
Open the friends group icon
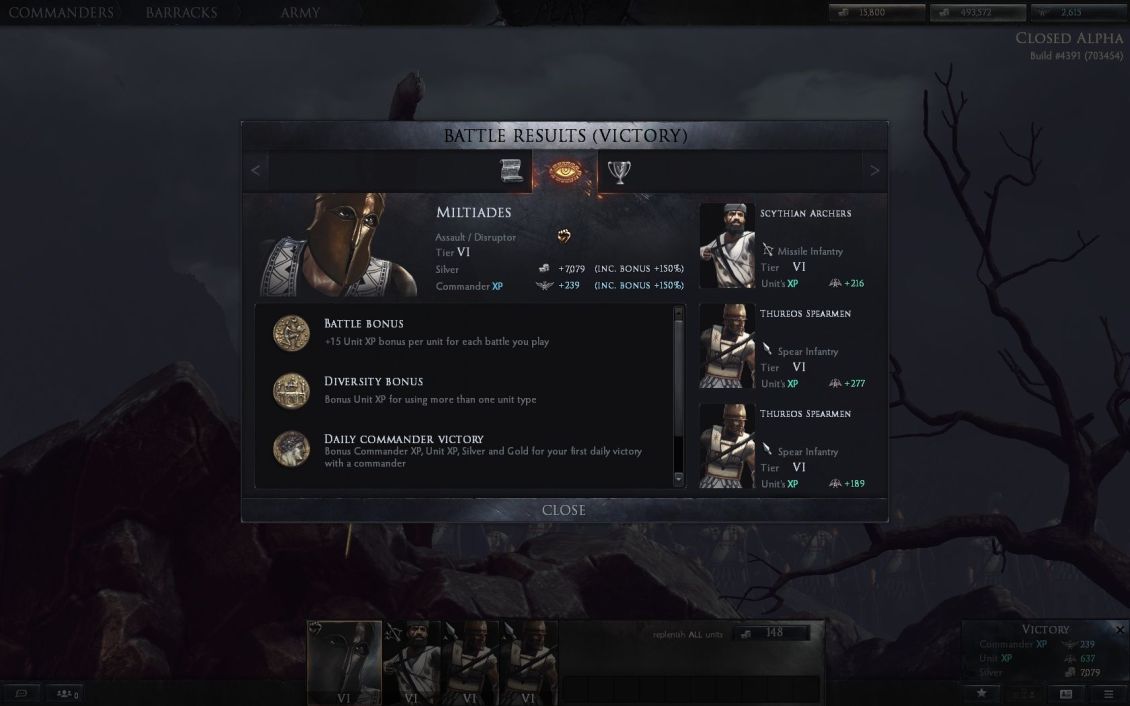(x=66, y=694)
